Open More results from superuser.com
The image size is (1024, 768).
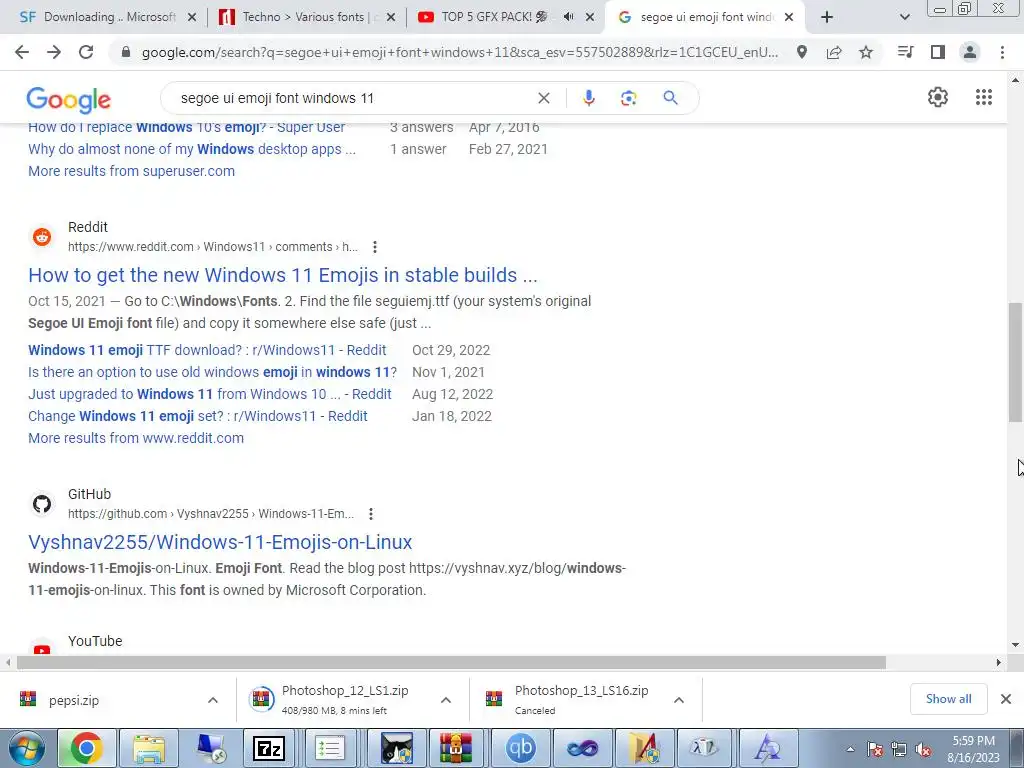point(131,171)
